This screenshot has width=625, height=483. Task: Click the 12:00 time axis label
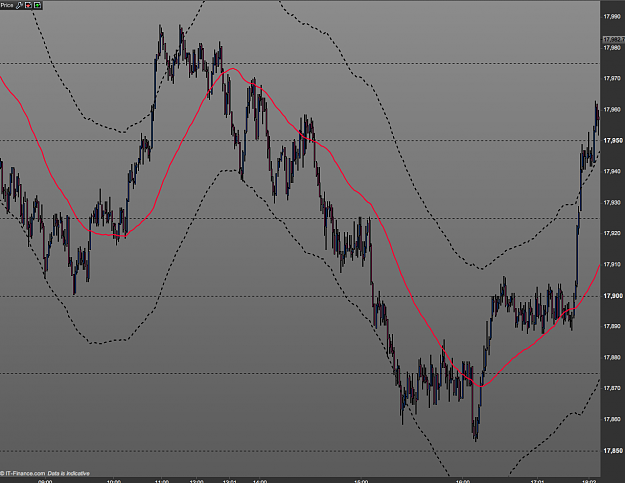(196, 481)
